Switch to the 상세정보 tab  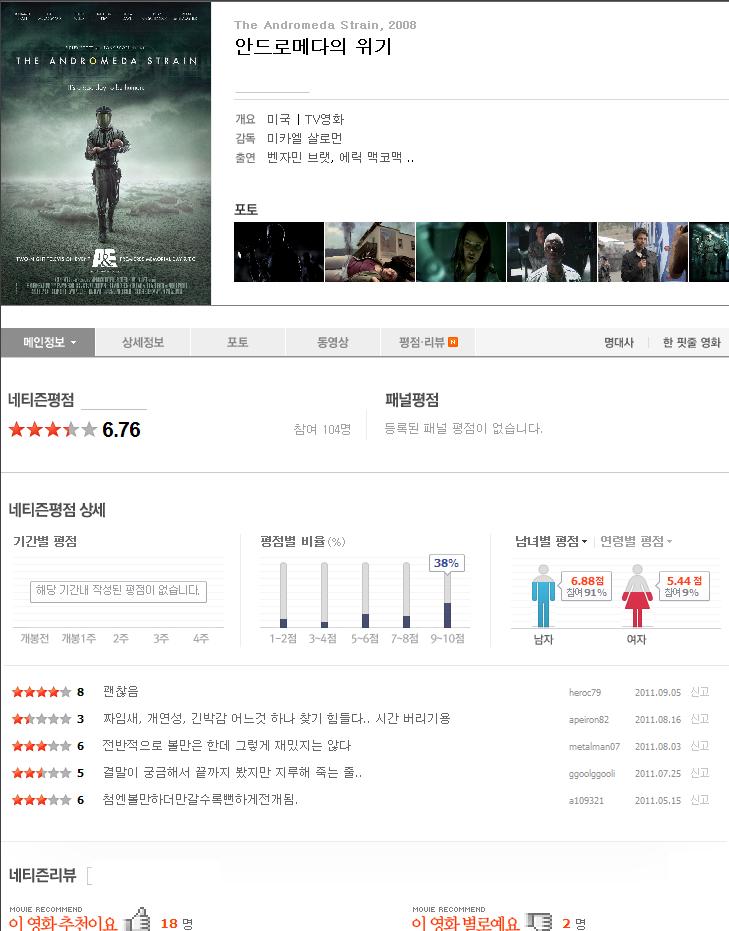142,342
